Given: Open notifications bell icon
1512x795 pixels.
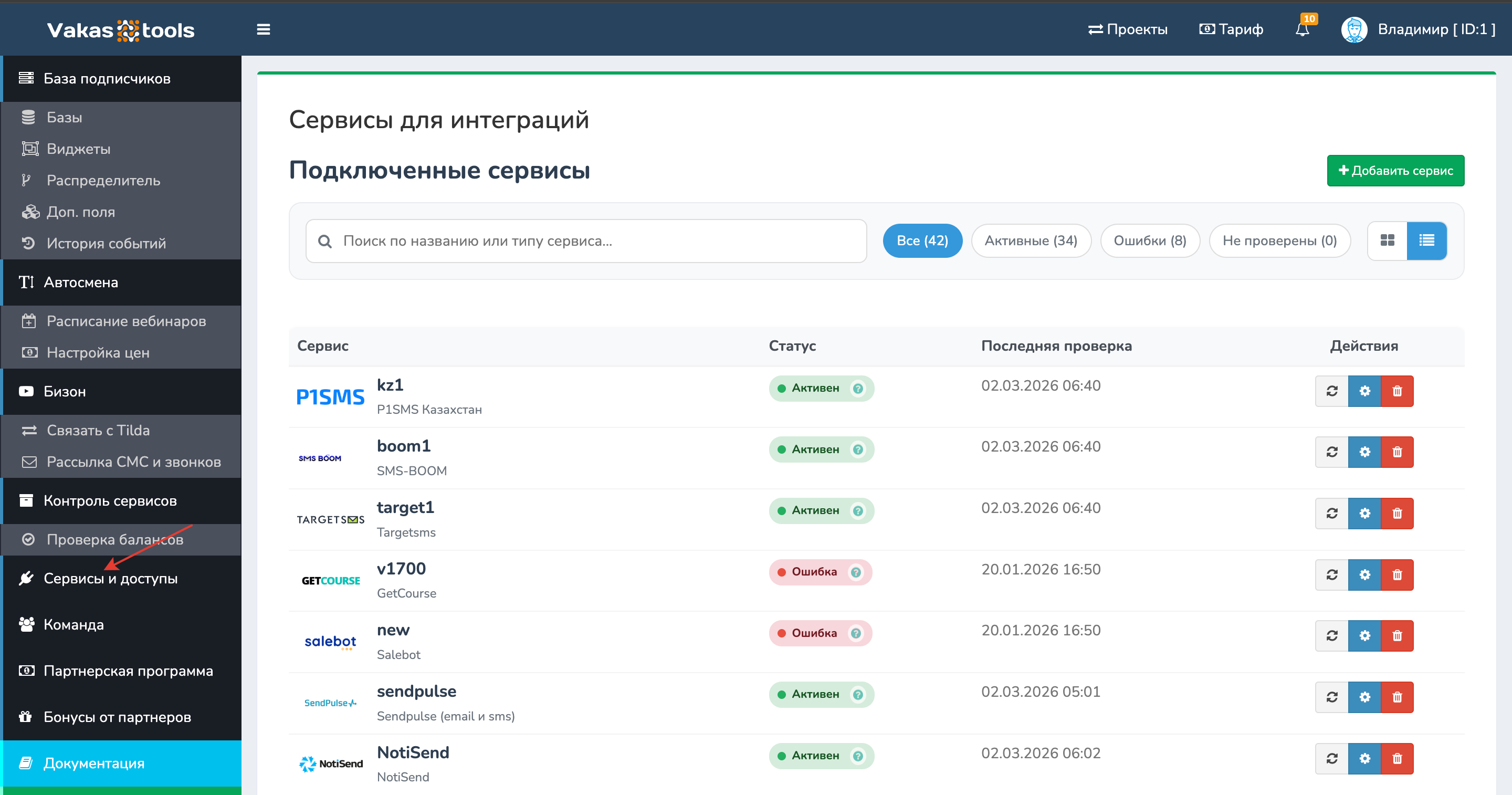Looking at the screenshot, I should [1302, 29].
